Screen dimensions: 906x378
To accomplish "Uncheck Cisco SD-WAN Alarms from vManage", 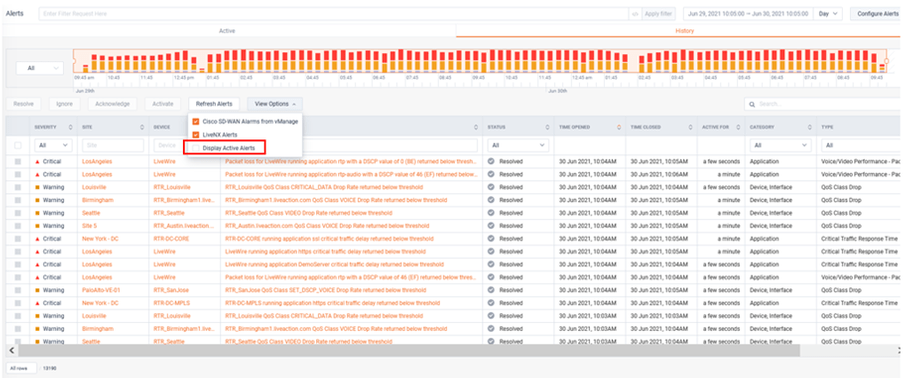I will click(x=196, y=121).
